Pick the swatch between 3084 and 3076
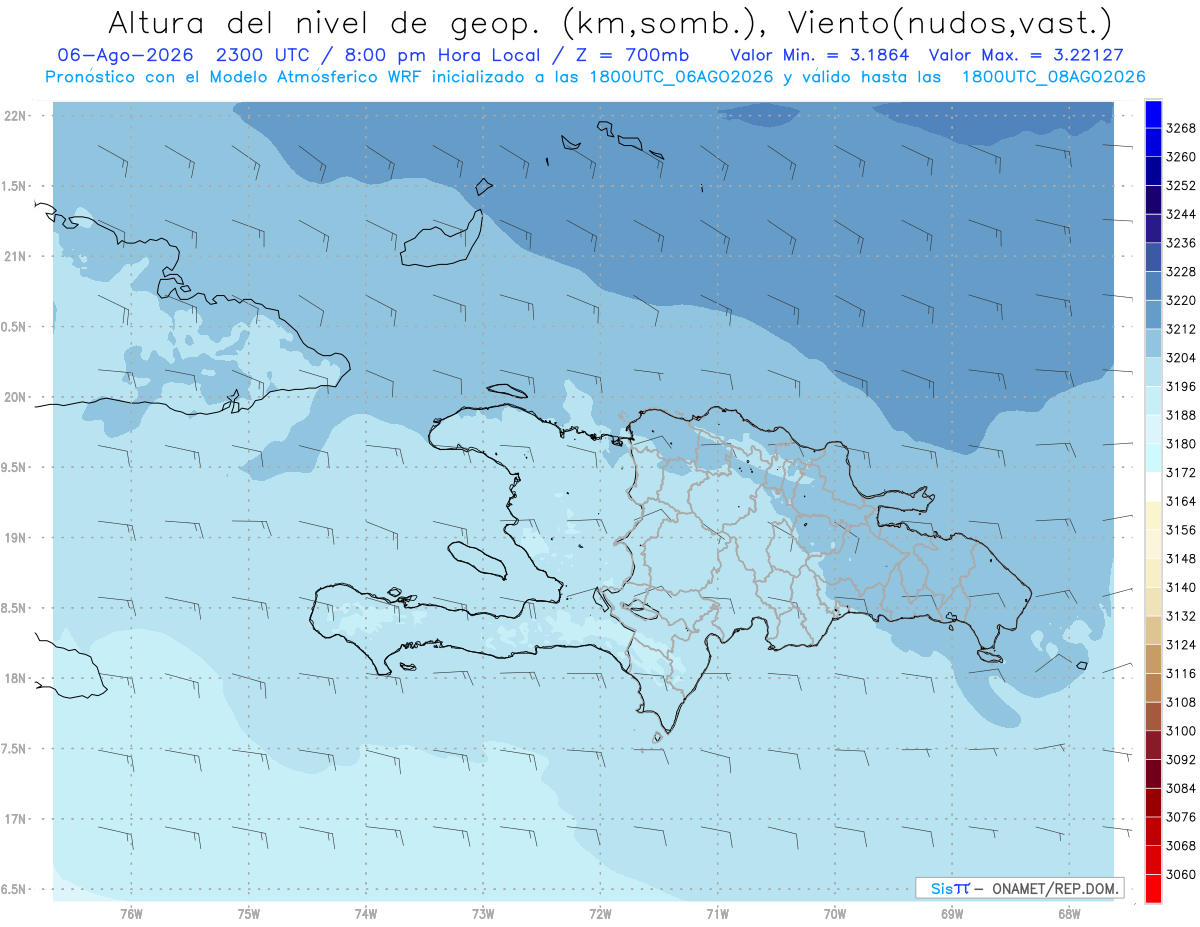Screen dimensions: 1200x927 click(1152, 802)
